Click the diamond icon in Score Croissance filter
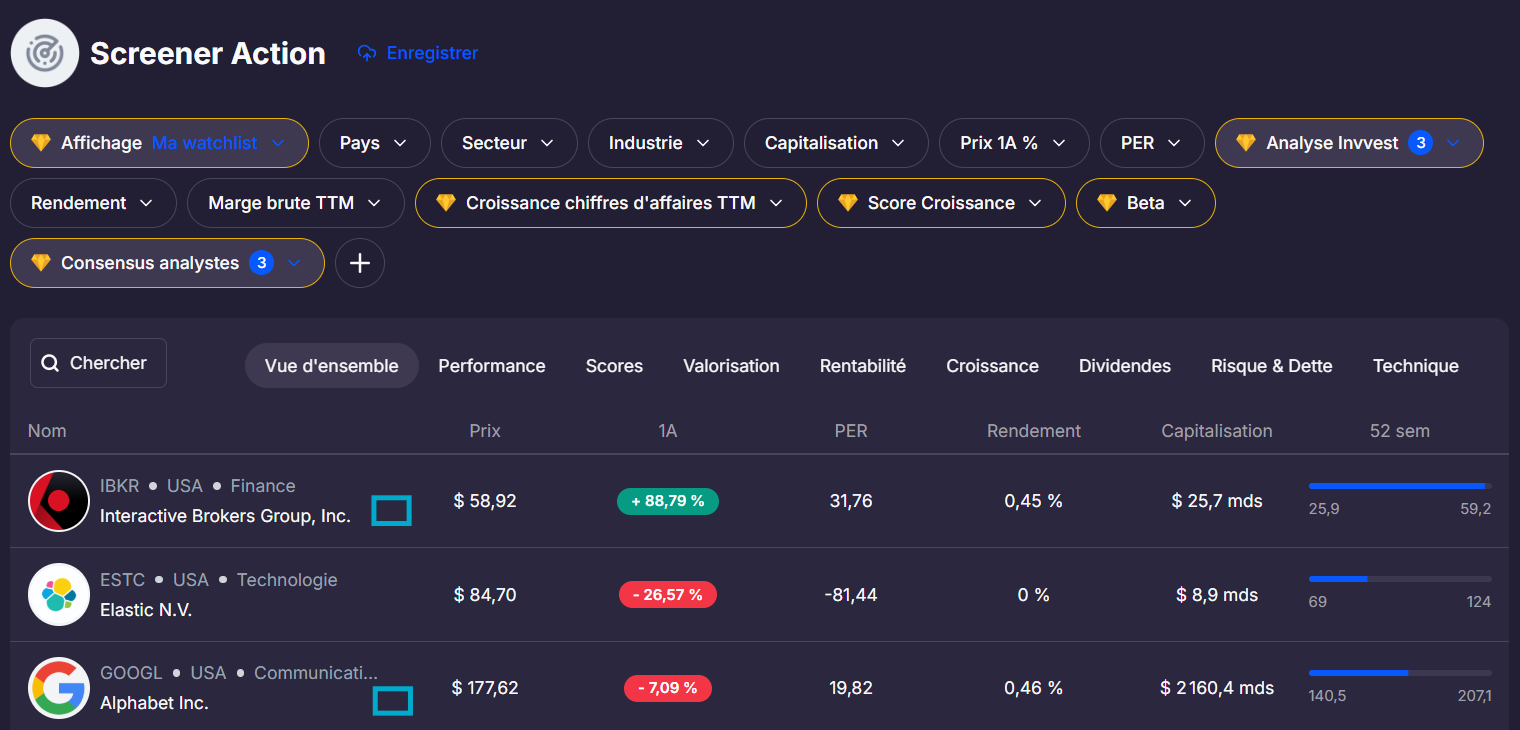Screen dimensions: 1520x730 (848, 203)
